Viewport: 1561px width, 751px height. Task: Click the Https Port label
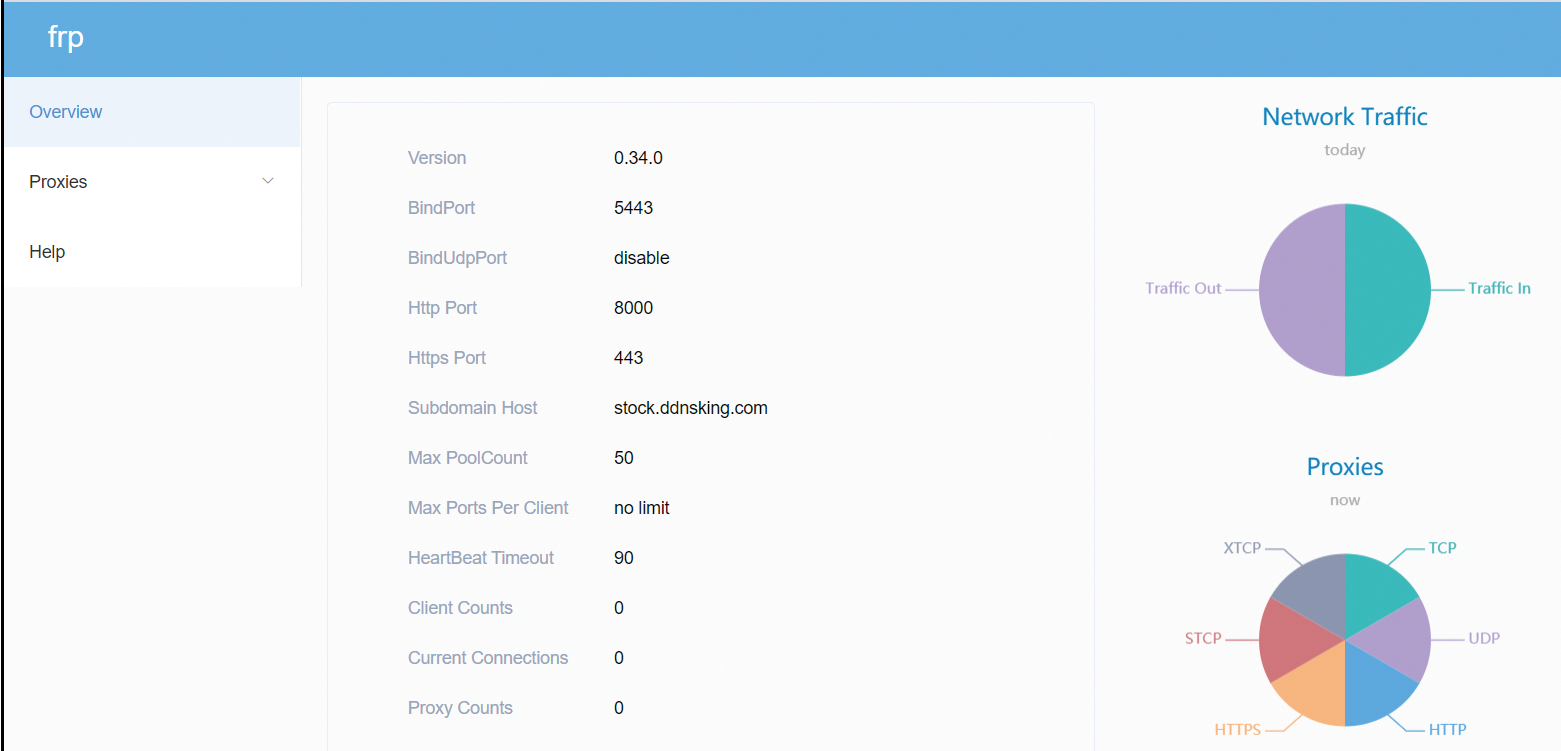point(447,358)
